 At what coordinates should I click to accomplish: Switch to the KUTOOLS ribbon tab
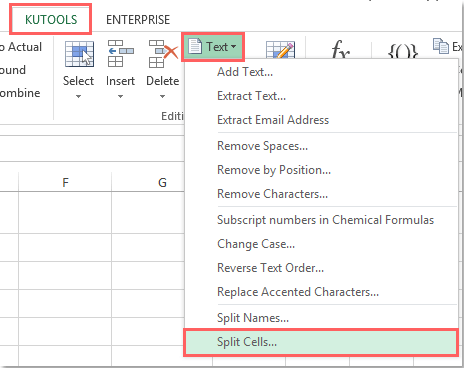(51, 20)
